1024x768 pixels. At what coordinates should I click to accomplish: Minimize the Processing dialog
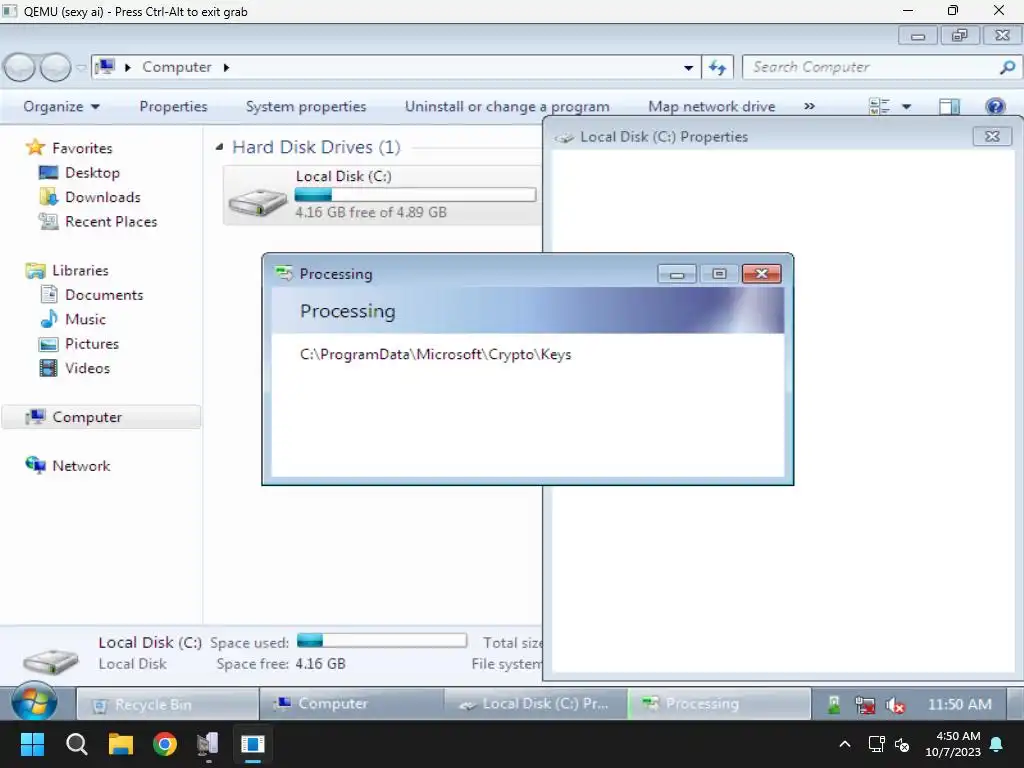[x=677, y=274]
